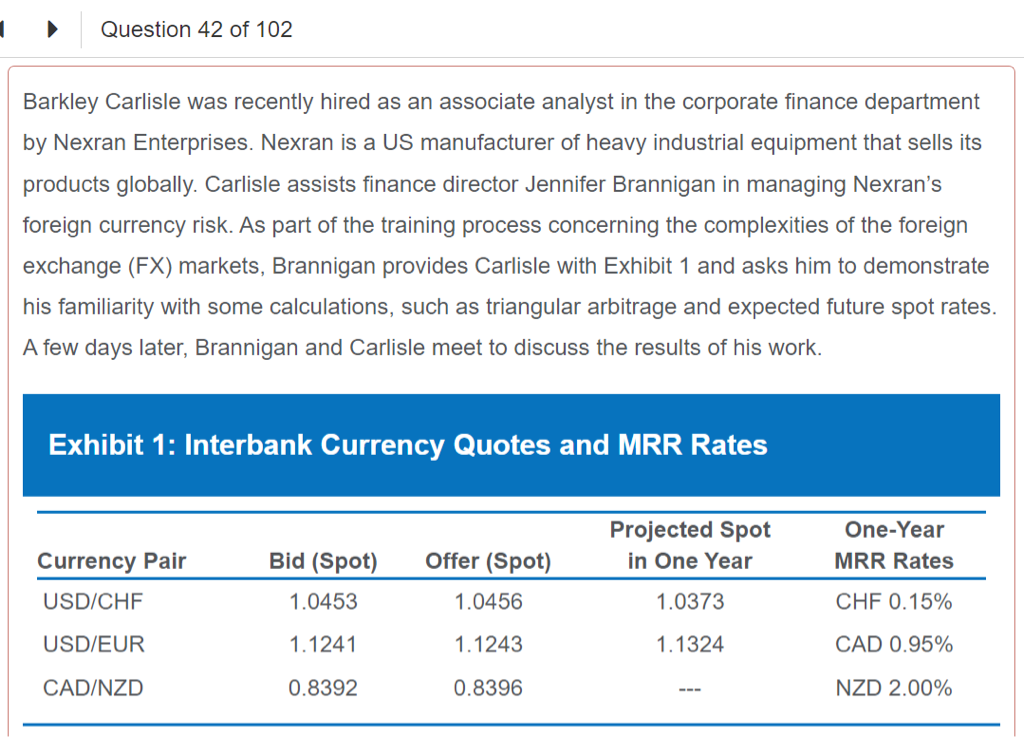Click the CAD 0.95% MRR rate cell
The image size is (1024, 737).
[894, 645]
